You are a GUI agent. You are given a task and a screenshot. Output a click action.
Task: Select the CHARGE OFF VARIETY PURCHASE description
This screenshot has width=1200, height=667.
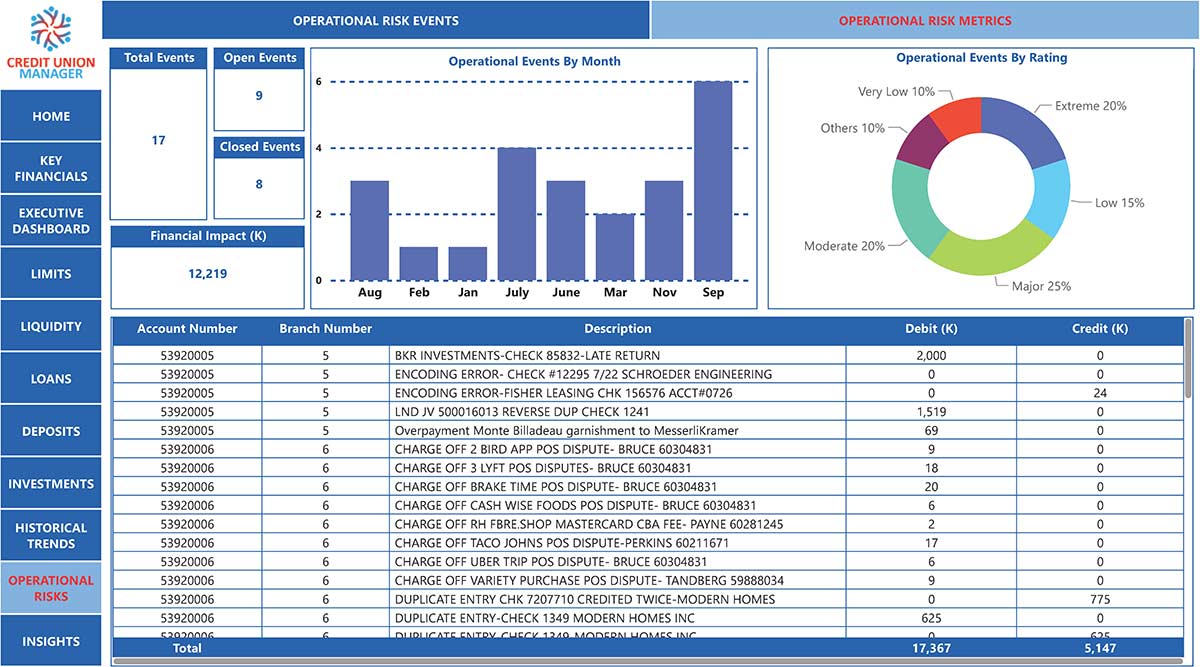tap(589, 581)
